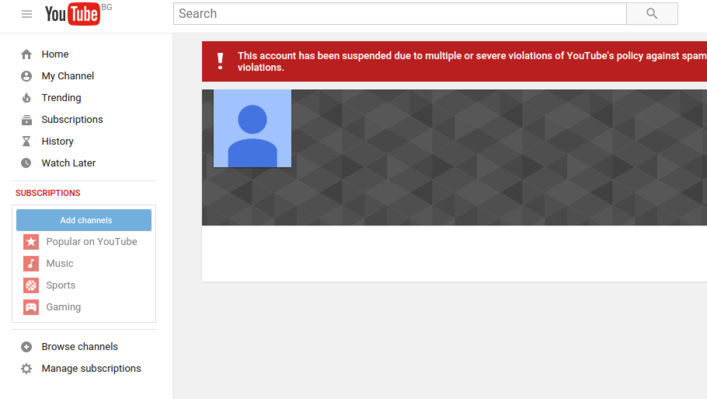Open Manage subscriptions

coord(91,368)
